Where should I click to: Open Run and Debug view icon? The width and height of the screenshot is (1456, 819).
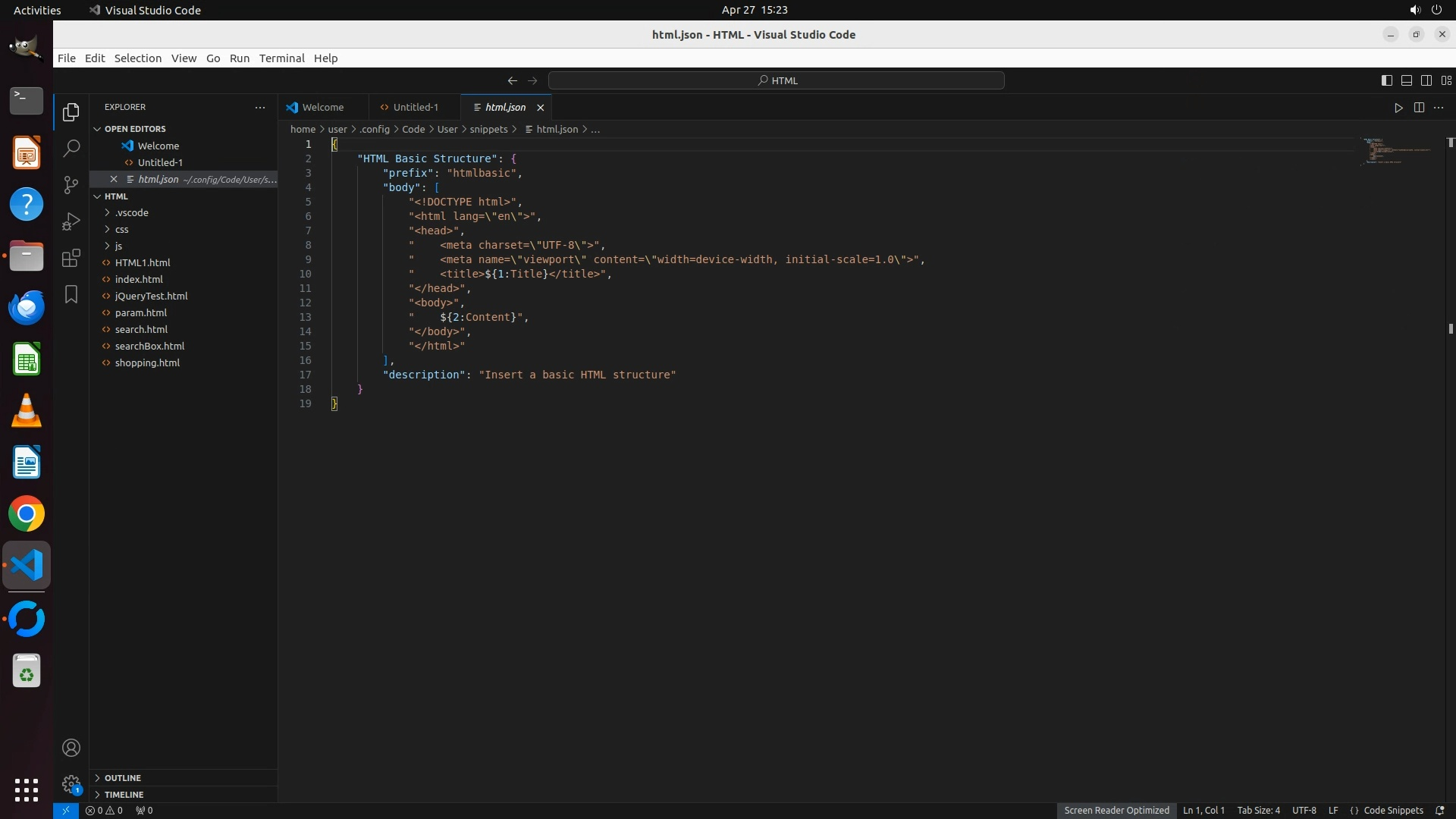71,221
